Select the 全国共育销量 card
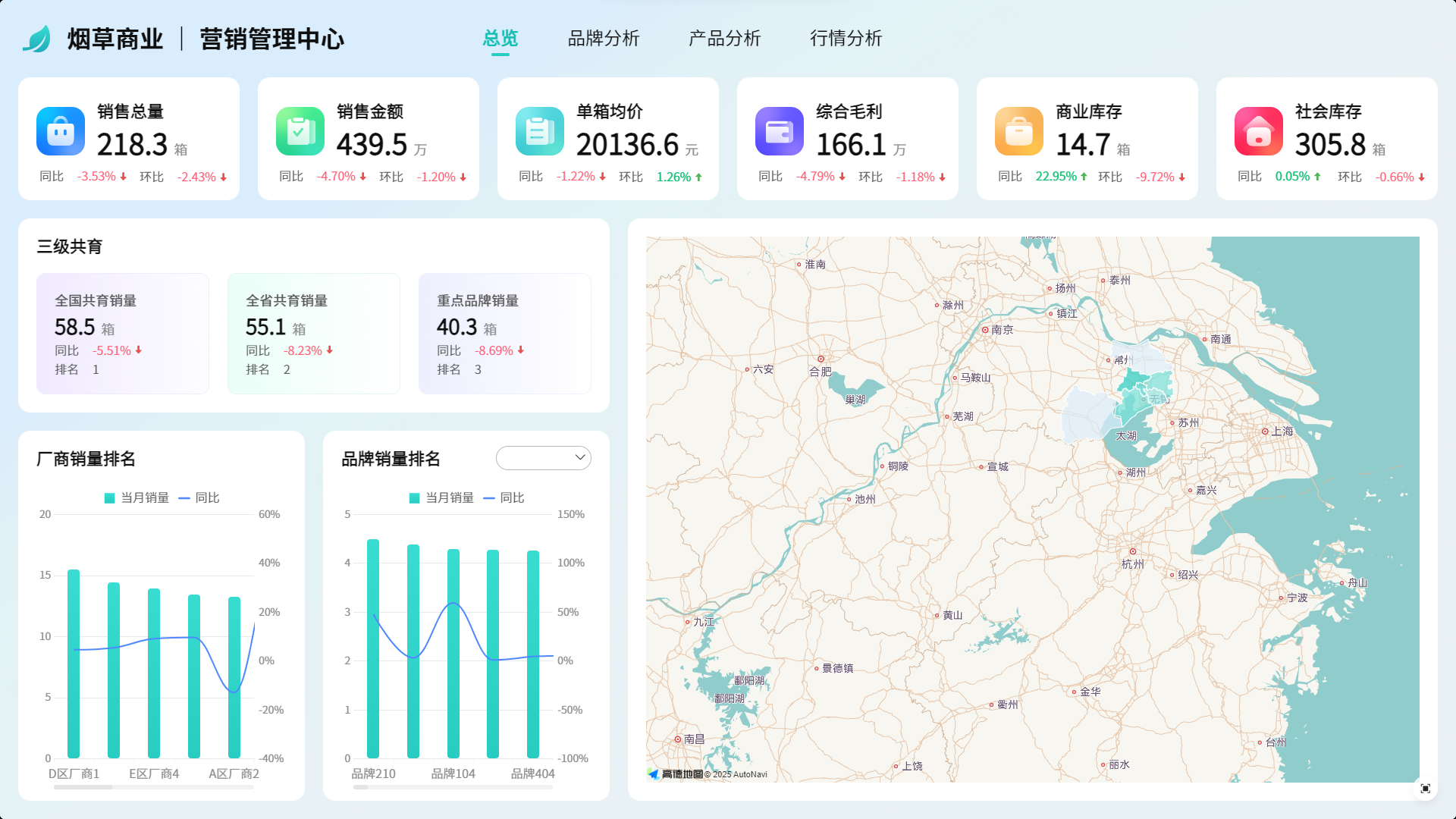Screen dimensions: 1456x819 (123, 334)
